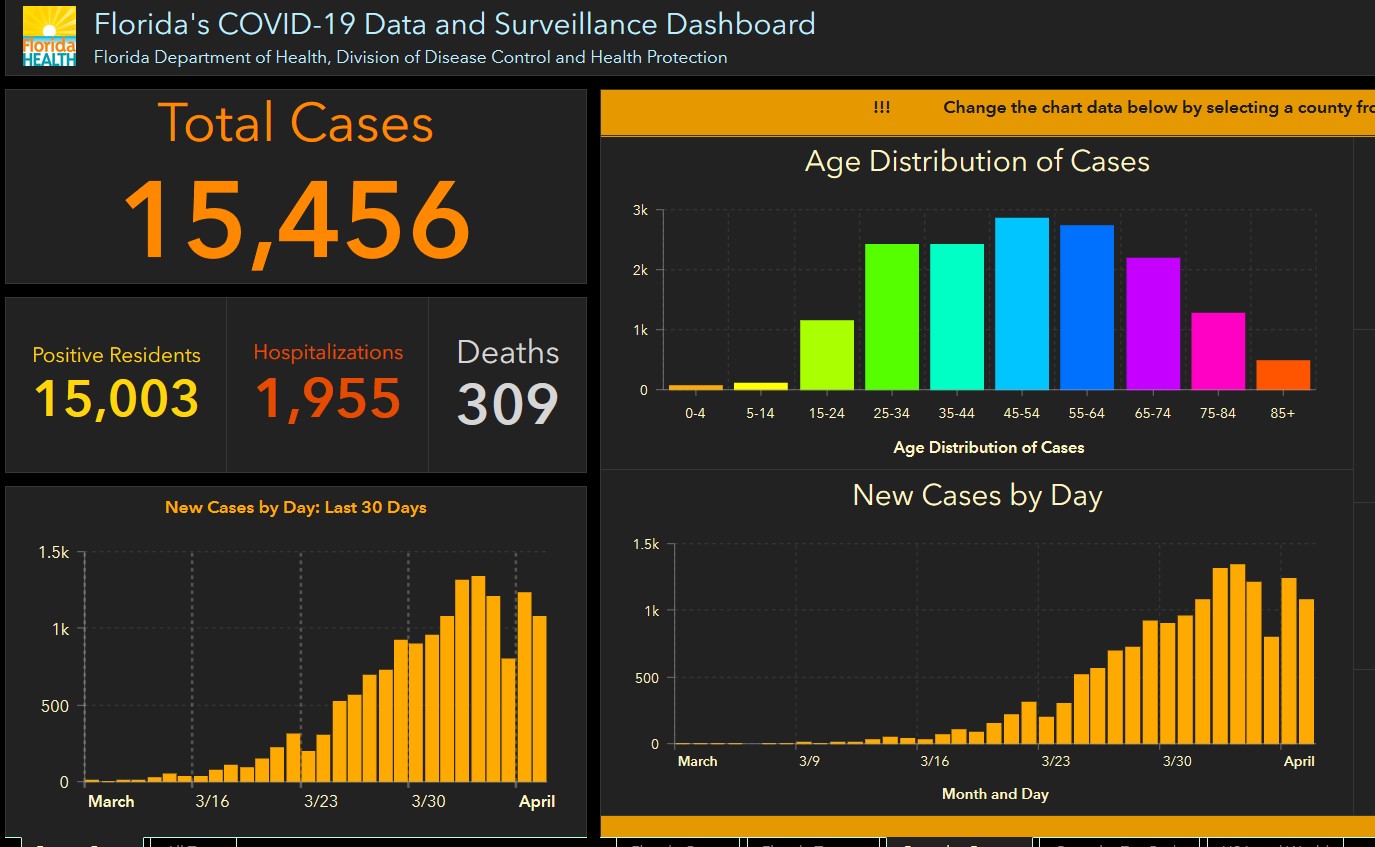
Task: Click the "Hospitalizations" label
Action: pyautogui.click(x=328, y=352)
